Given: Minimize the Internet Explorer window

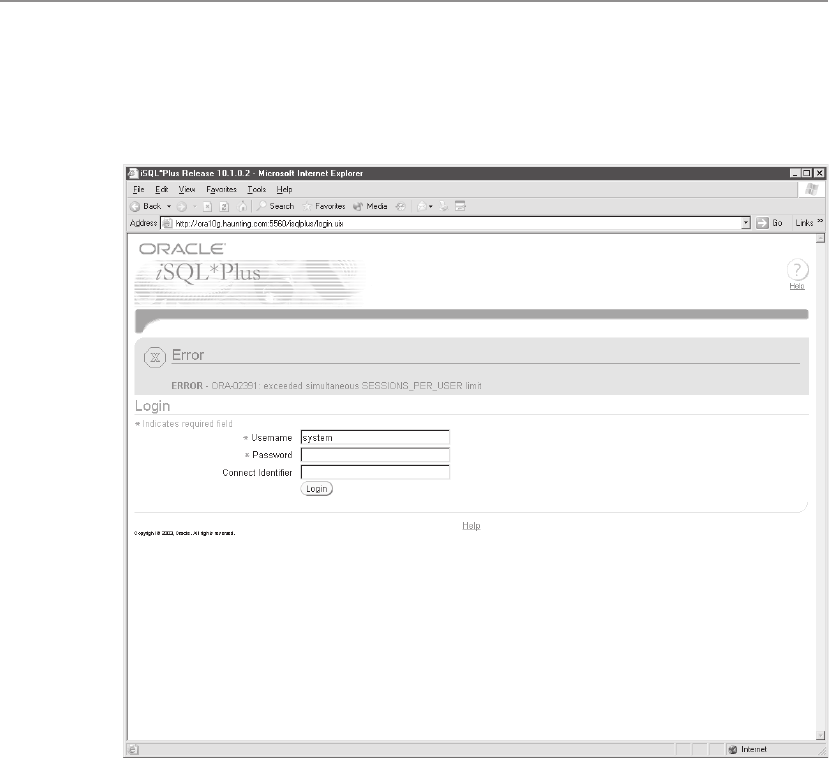Looking at the screenshot, I should tap(795, 173).
